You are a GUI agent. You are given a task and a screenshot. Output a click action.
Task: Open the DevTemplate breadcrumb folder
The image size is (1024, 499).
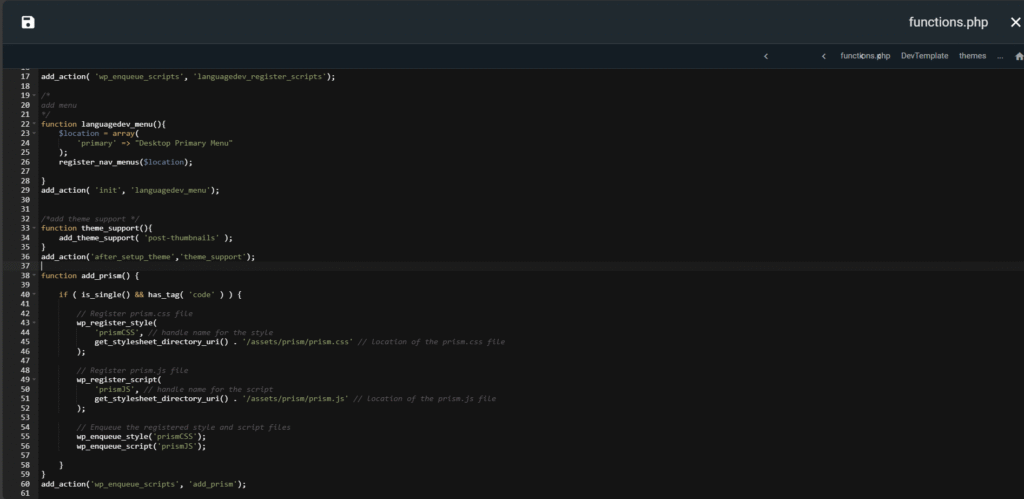point(924,56)
